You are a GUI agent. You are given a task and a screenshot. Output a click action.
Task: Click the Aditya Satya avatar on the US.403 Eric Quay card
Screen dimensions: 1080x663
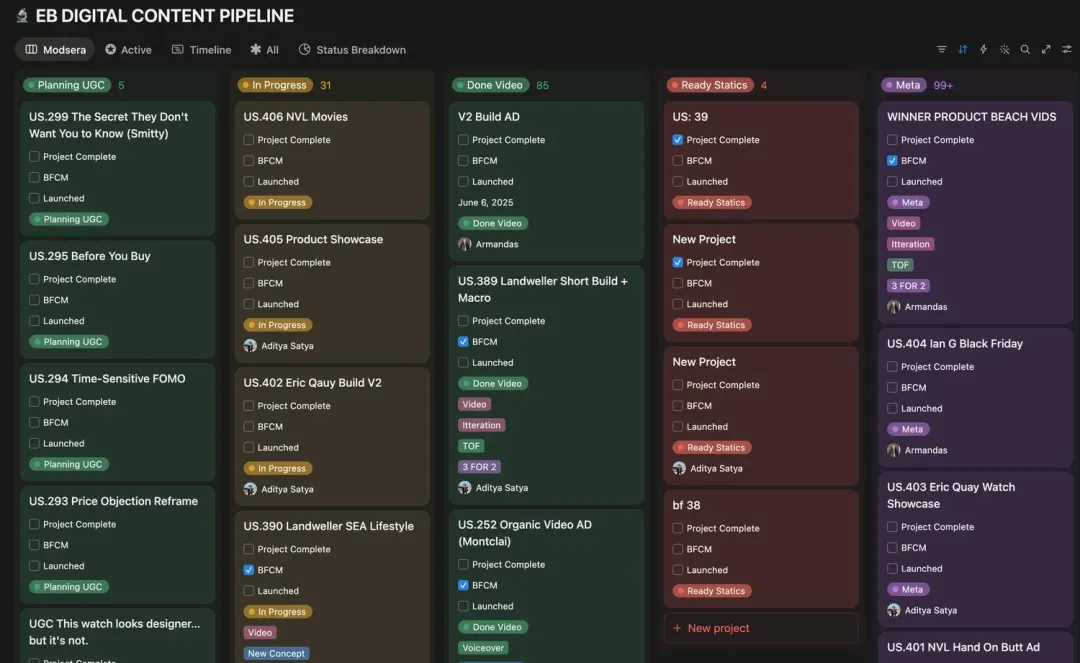coord(893,610)
